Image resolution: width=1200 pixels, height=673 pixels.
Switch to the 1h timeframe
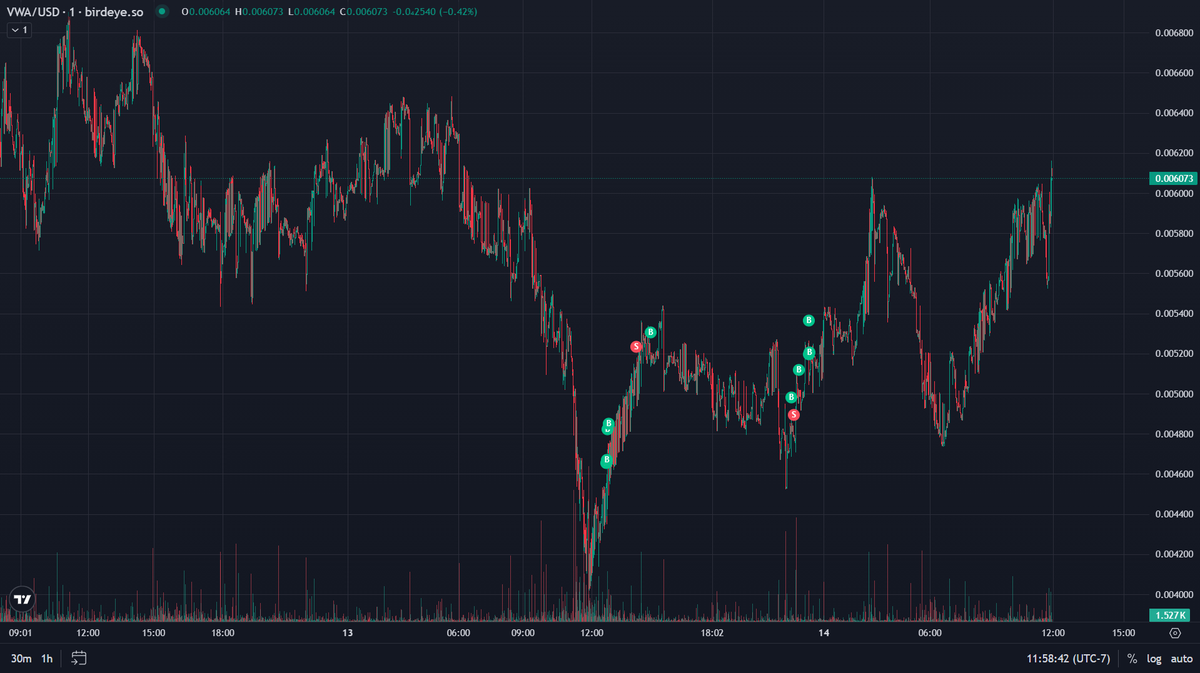47,658
